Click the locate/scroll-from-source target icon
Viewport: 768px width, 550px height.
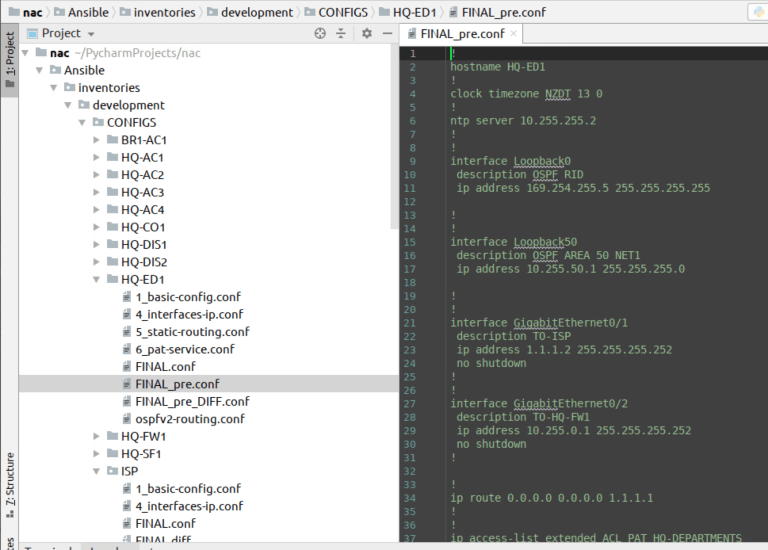coord(320,33)
